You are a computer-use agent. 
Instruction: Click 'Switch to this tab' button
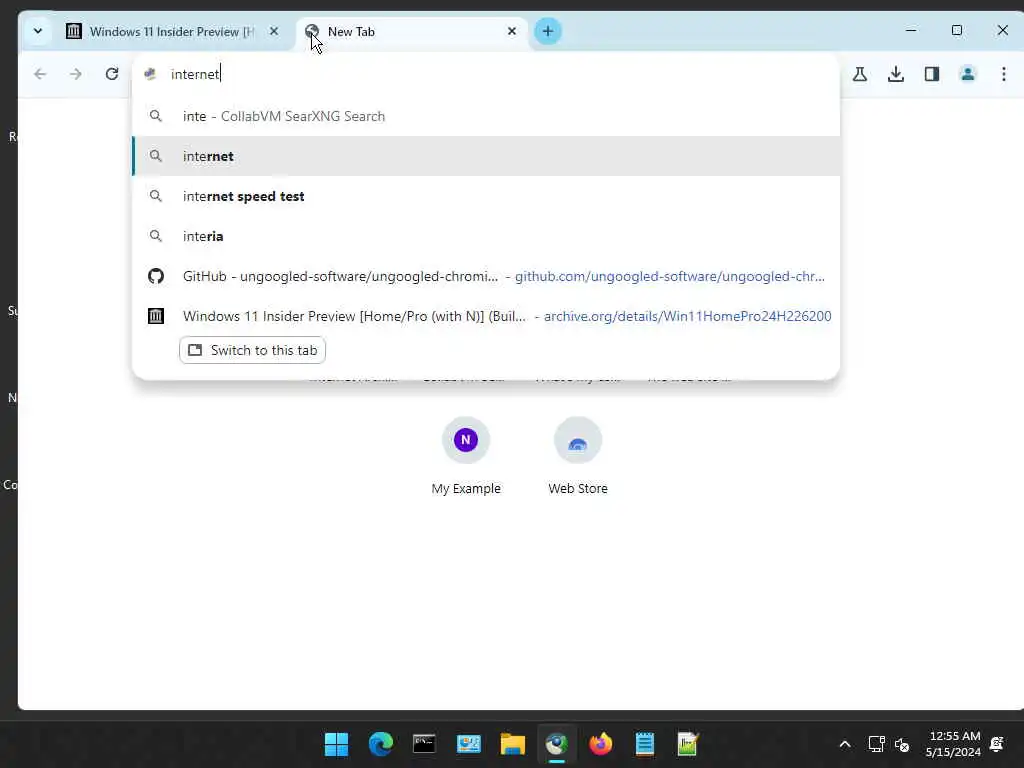coord(253,350)
